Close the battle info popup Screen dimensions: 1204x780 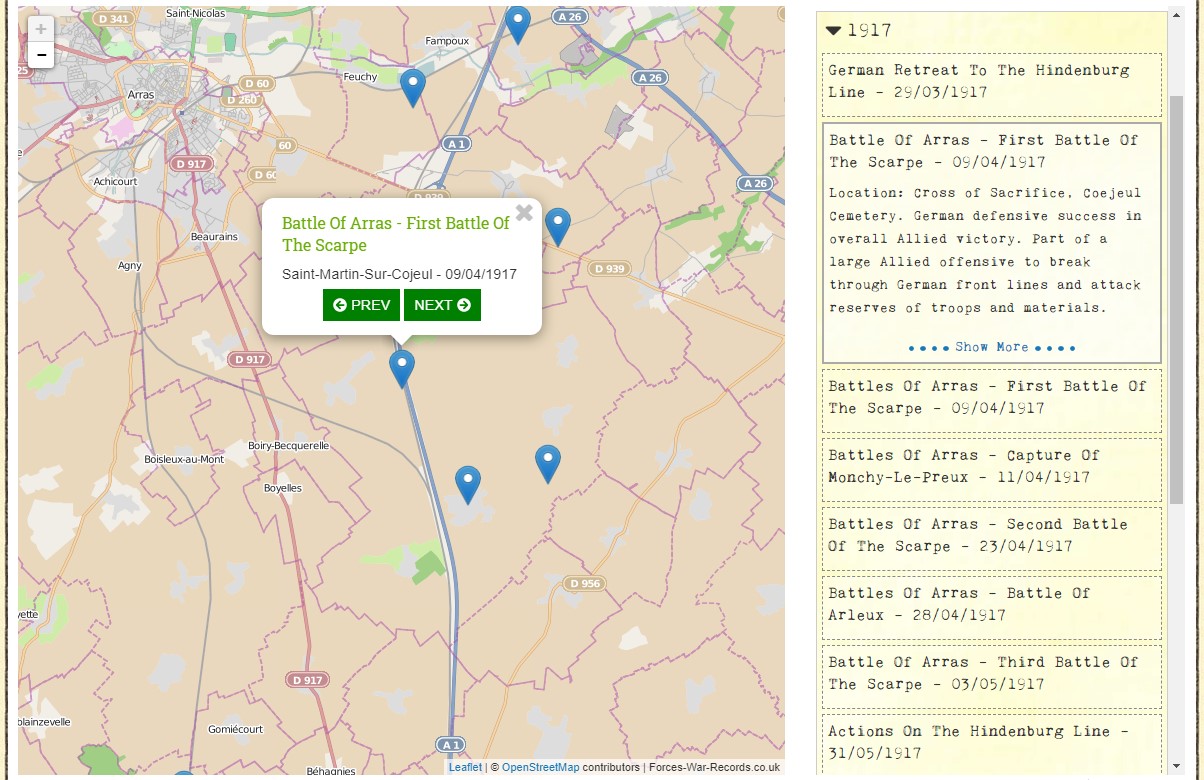click(x=524, y=212)
